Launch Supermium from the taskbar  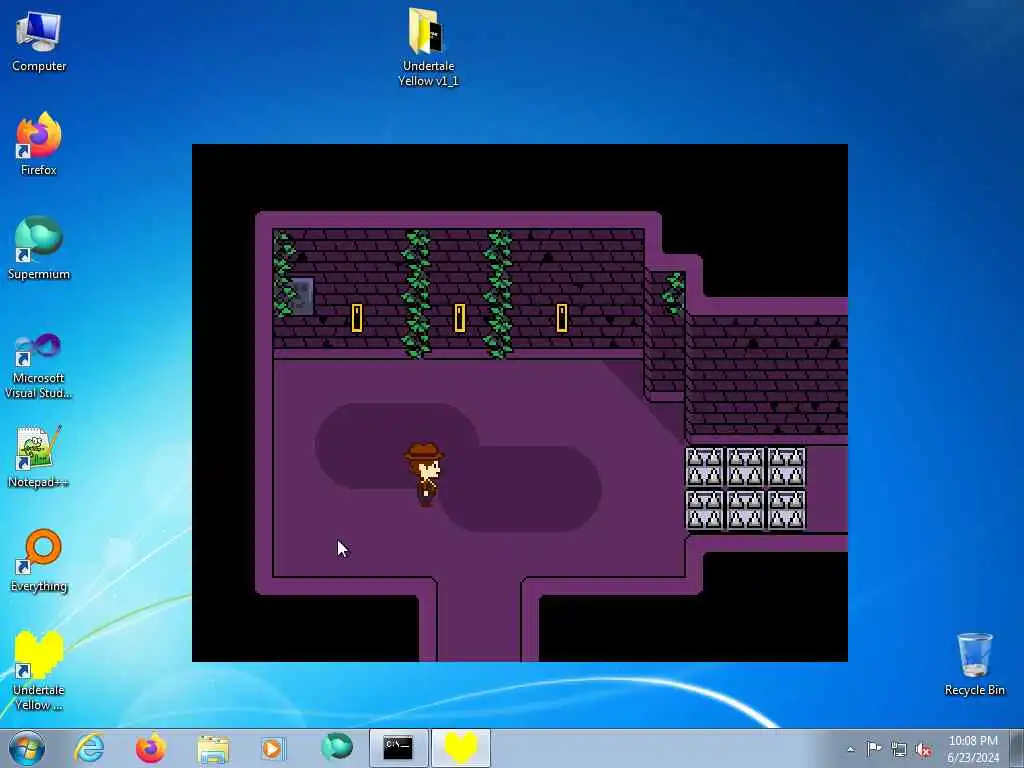(x=337, y=748)
